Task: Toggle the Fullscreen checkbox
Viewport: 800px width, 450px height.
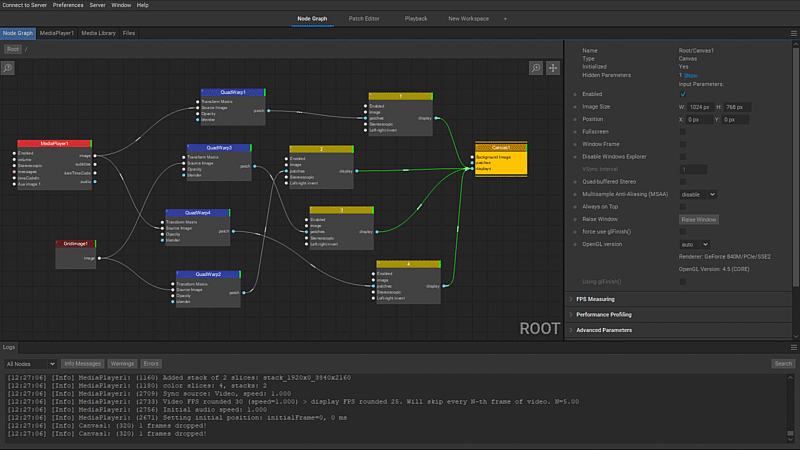Action: tap(683, 132)
